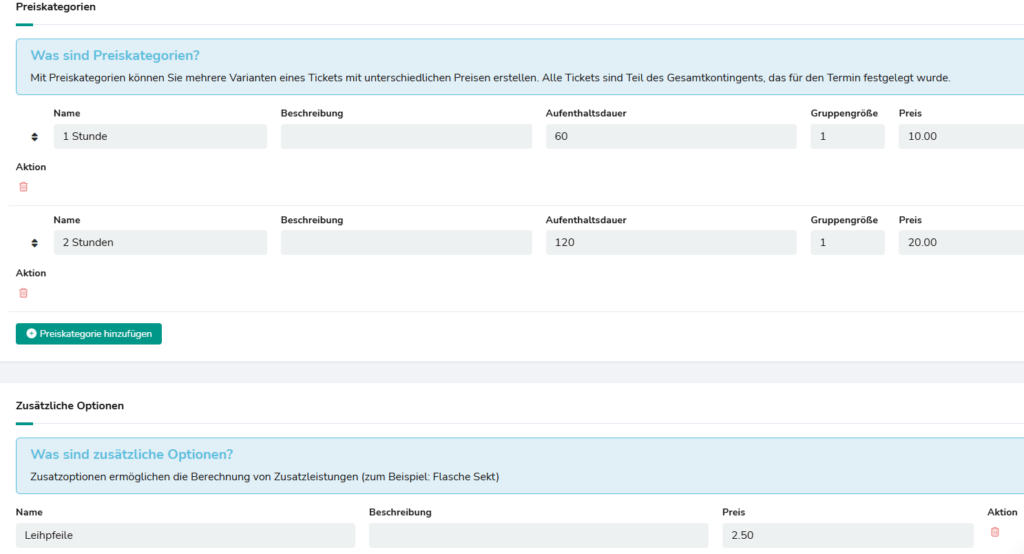Click Preiskategorie hinzufügen button
This screenshot has height=554, width=1024.
tap(89, 334)
